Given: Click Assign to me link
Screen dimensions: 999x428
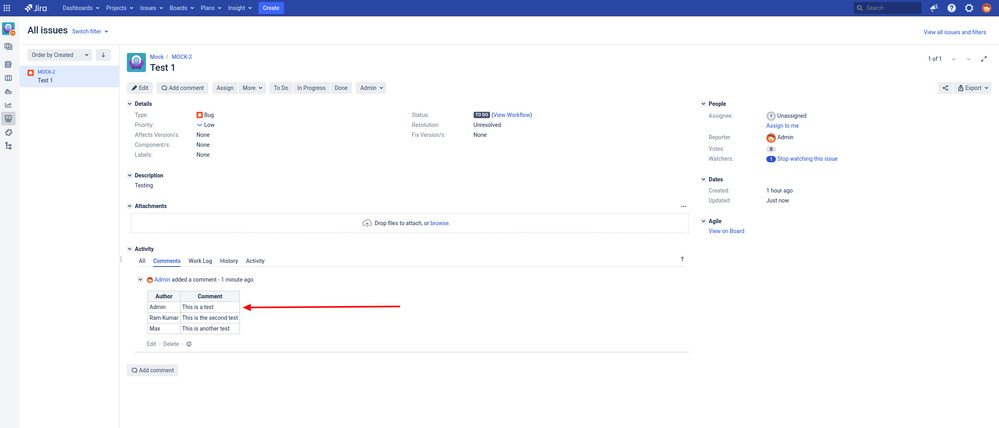Looking at the screenshot, I should 782,126.
